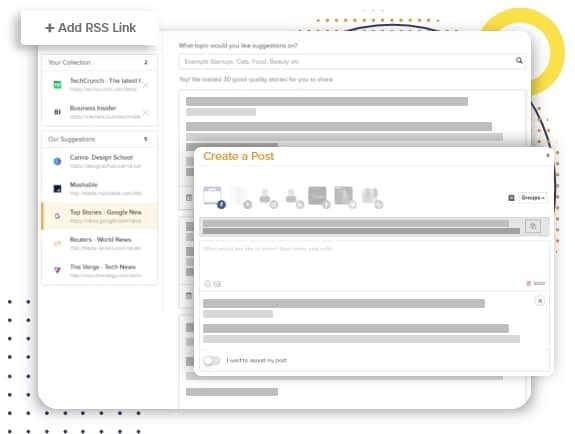Viewport: 575px width, 434px height.
Task: Click the calendar icon under first story
Action: [x=189, y=197]
